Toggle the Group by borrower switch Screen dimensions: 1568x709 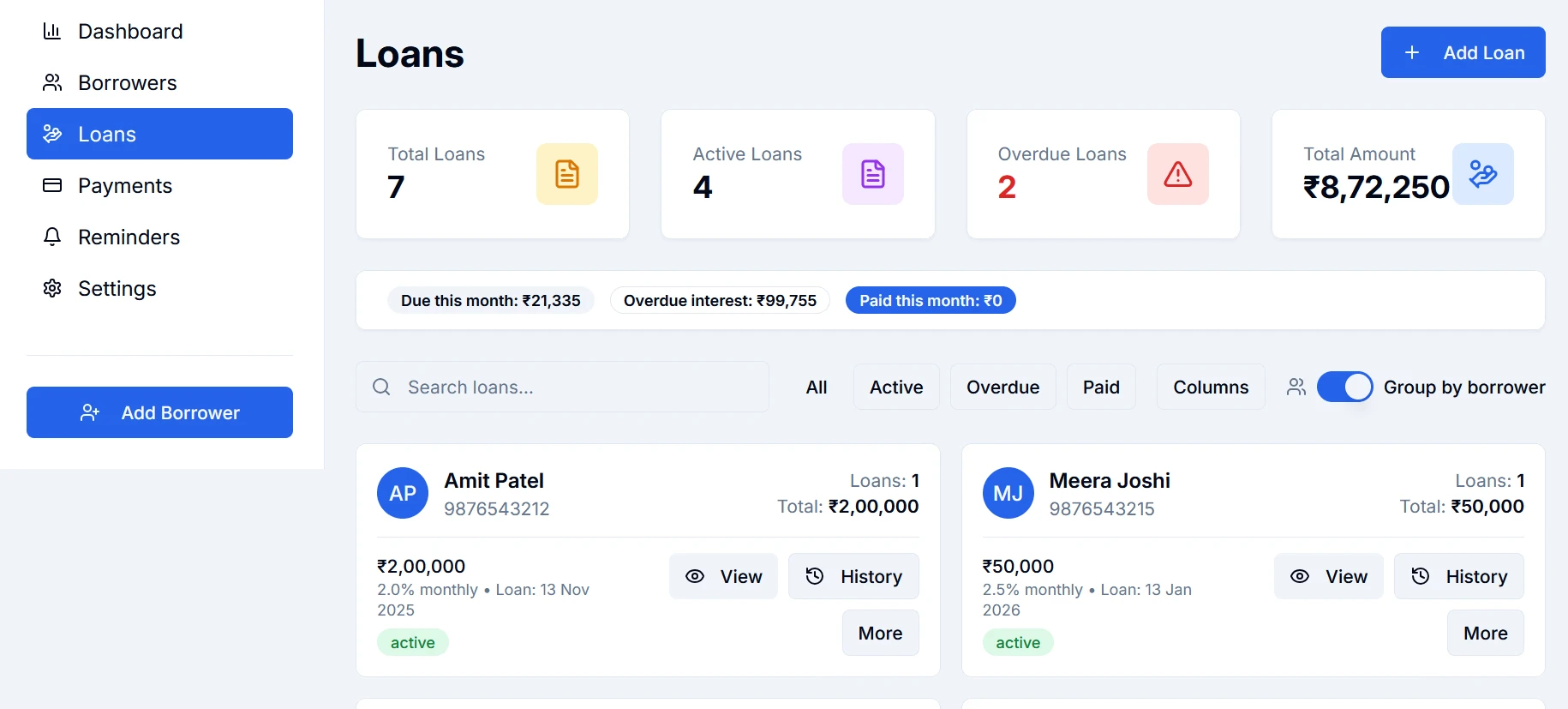(x=1344, y=387)
